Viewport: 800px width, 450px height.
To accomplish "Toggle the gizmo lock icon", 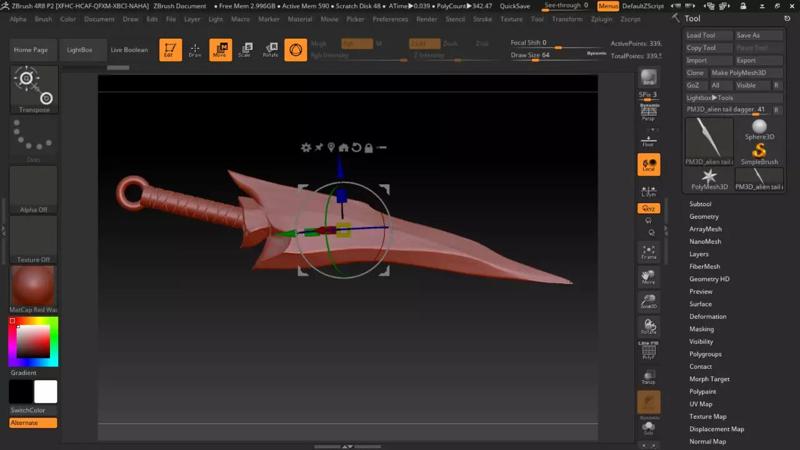I will point(368,147).
